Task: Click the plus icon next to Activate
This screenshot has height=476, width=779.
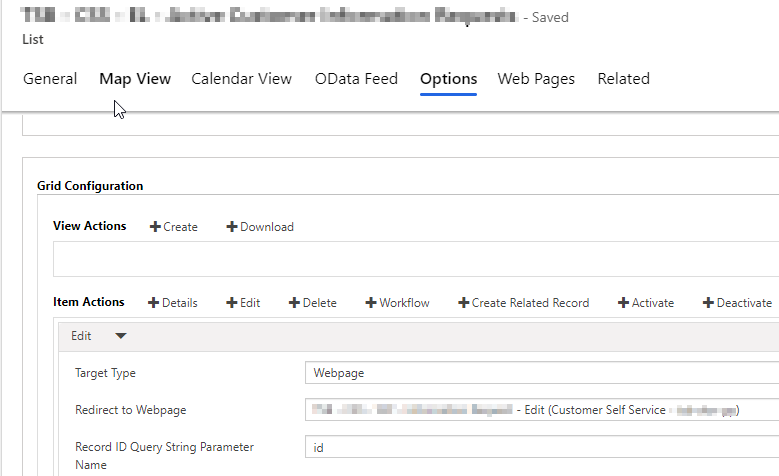Action: tap(624, 303)
